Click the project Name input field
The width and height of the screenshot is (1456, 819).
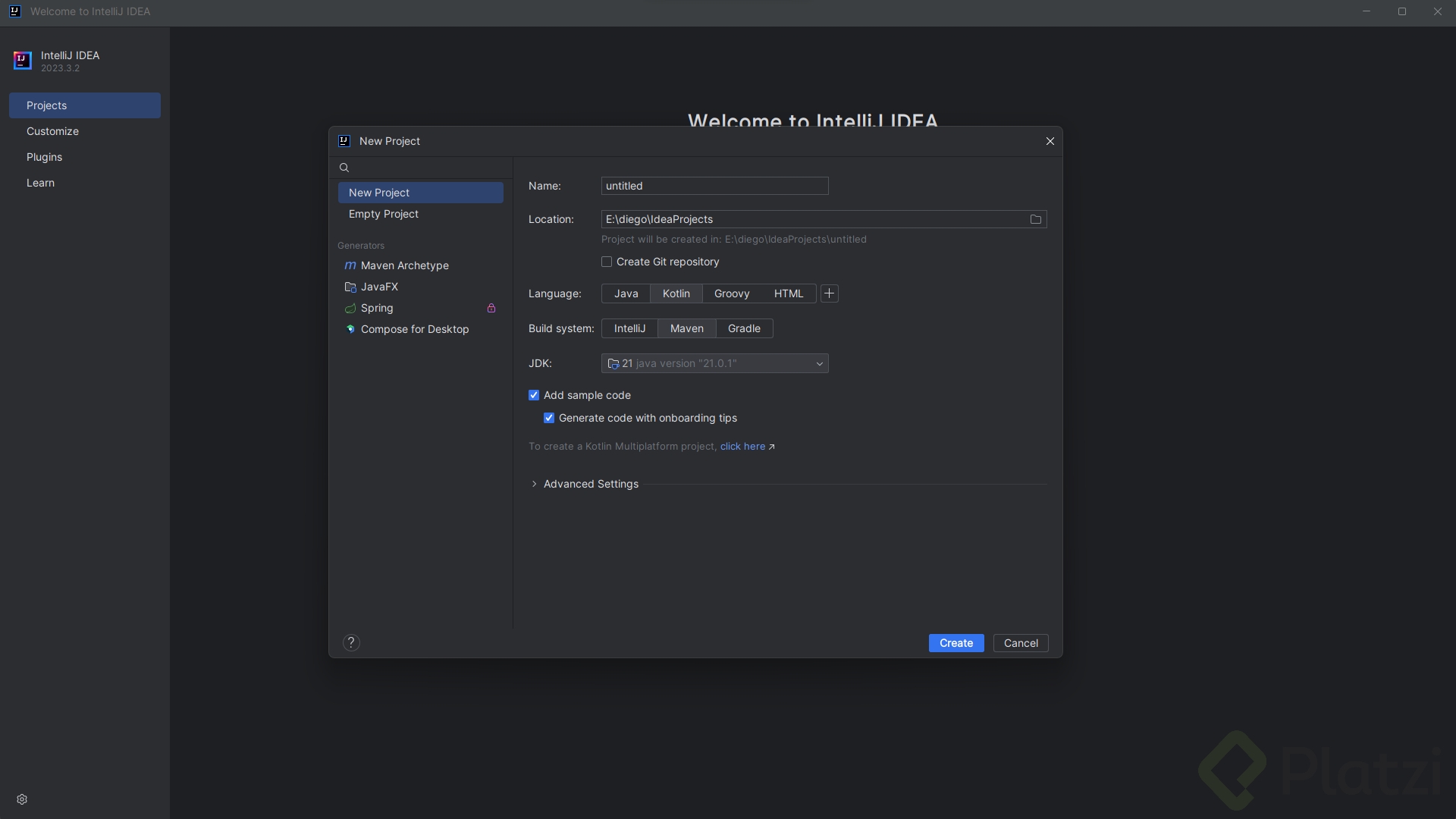(x=714, y=186)
